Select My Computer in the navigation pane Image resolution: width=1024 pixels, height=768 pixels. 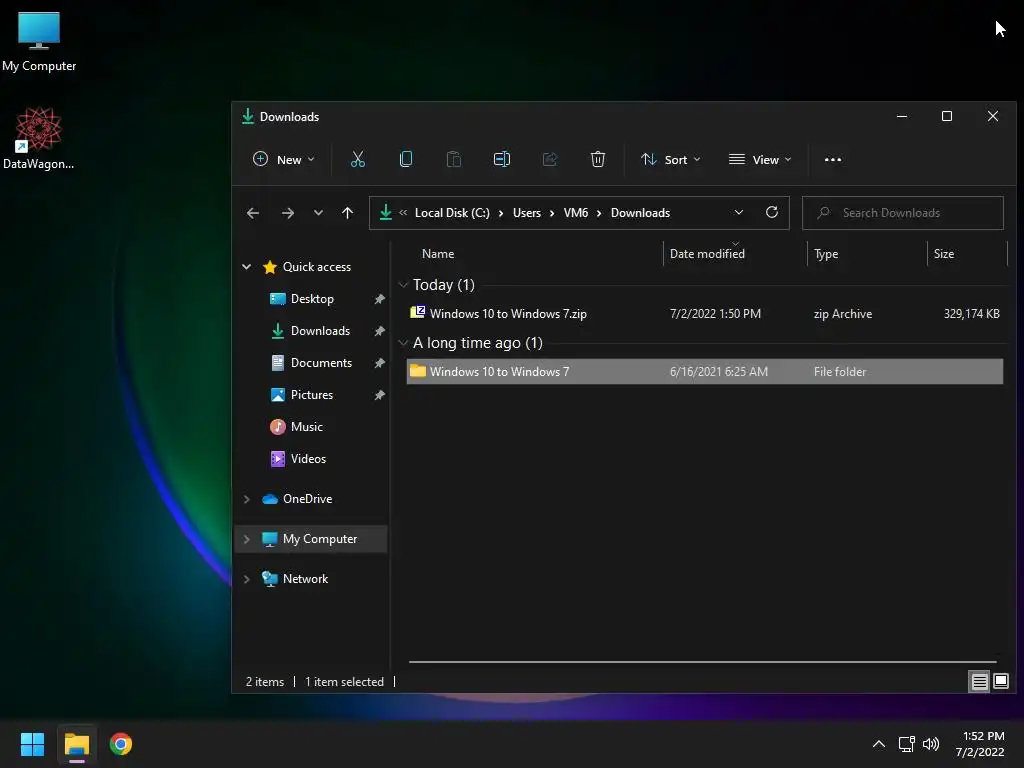(310, 539)
